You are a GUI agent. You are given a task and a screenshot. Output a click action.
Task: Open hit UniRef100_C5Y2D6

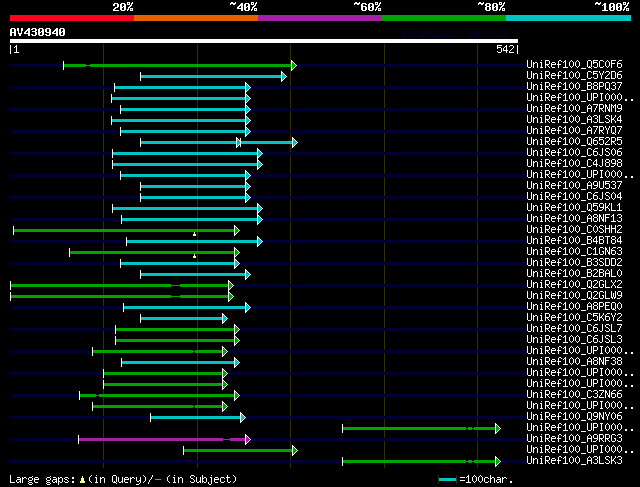[574, 76]
